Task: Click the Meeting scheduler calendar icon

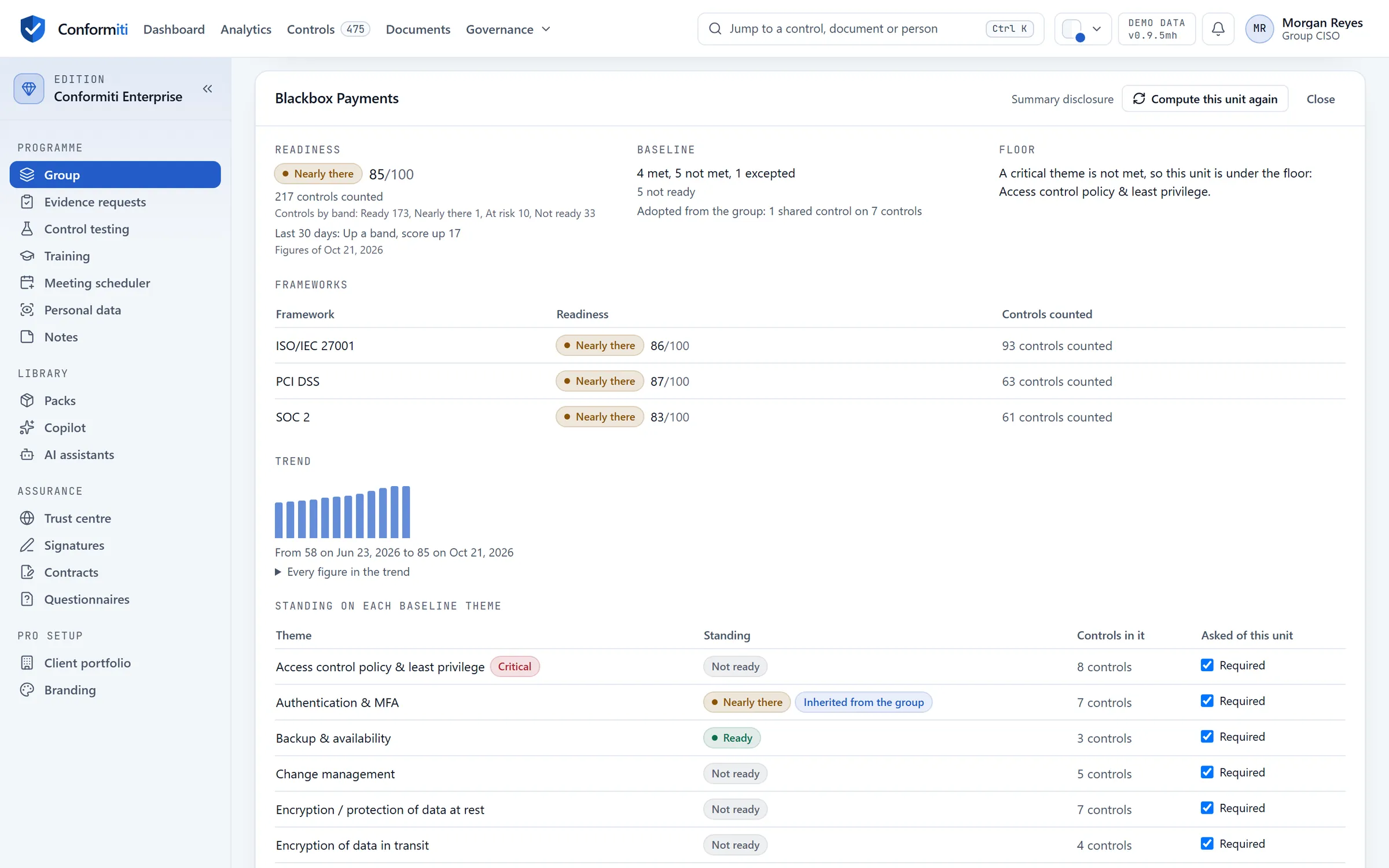Action: (27, 282)
